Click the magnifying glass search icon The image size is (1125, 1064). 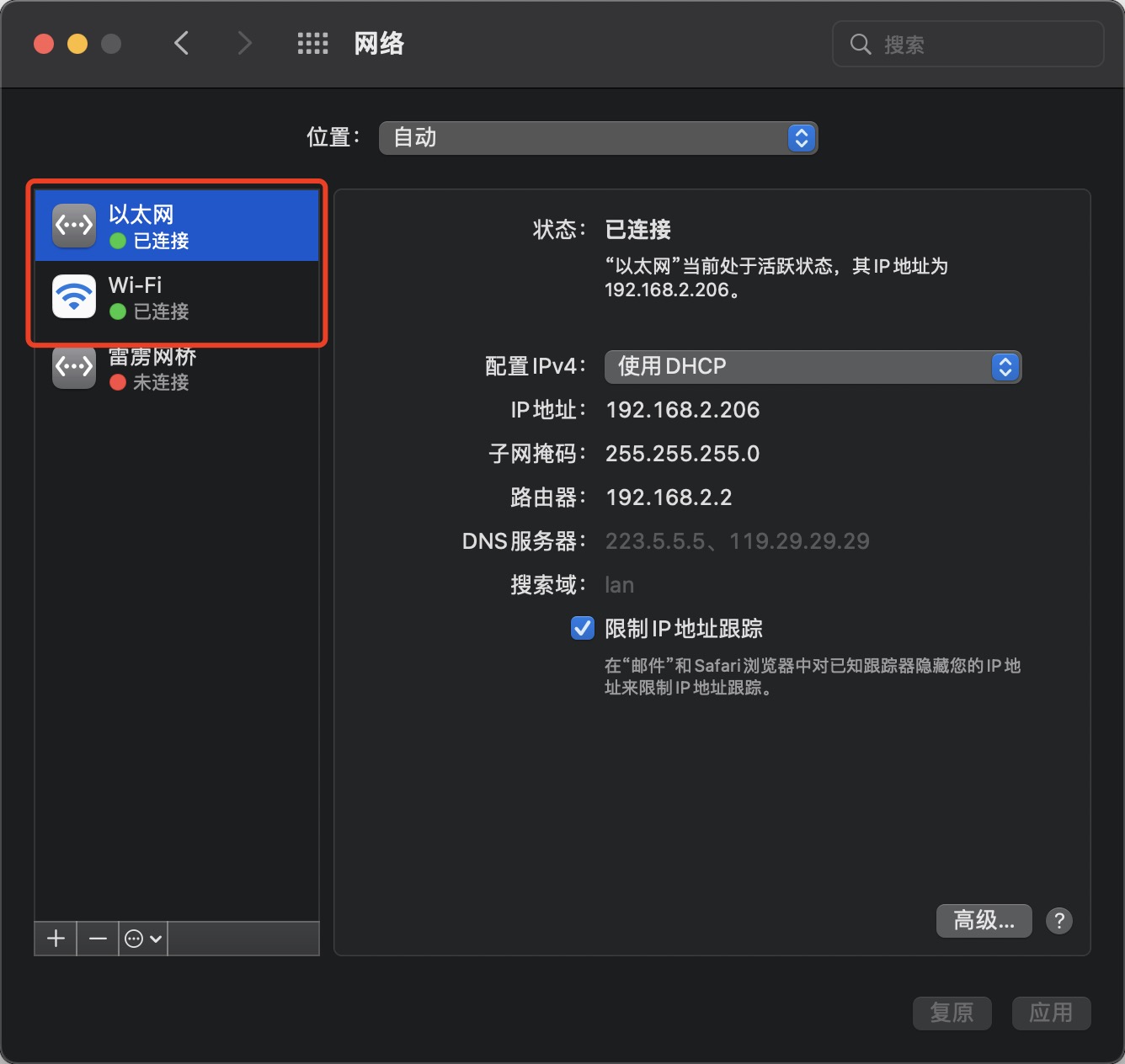[860, 45]
